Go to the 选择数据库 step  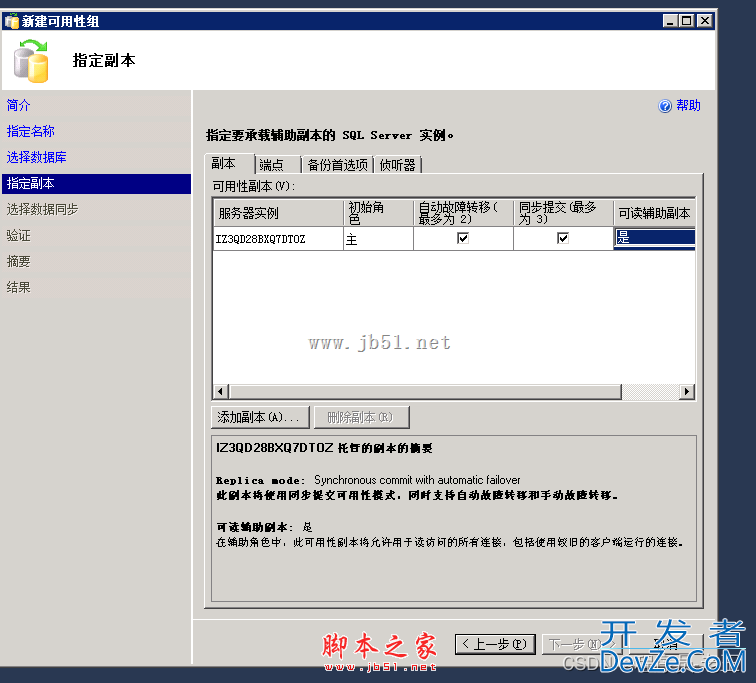(37, 157)
